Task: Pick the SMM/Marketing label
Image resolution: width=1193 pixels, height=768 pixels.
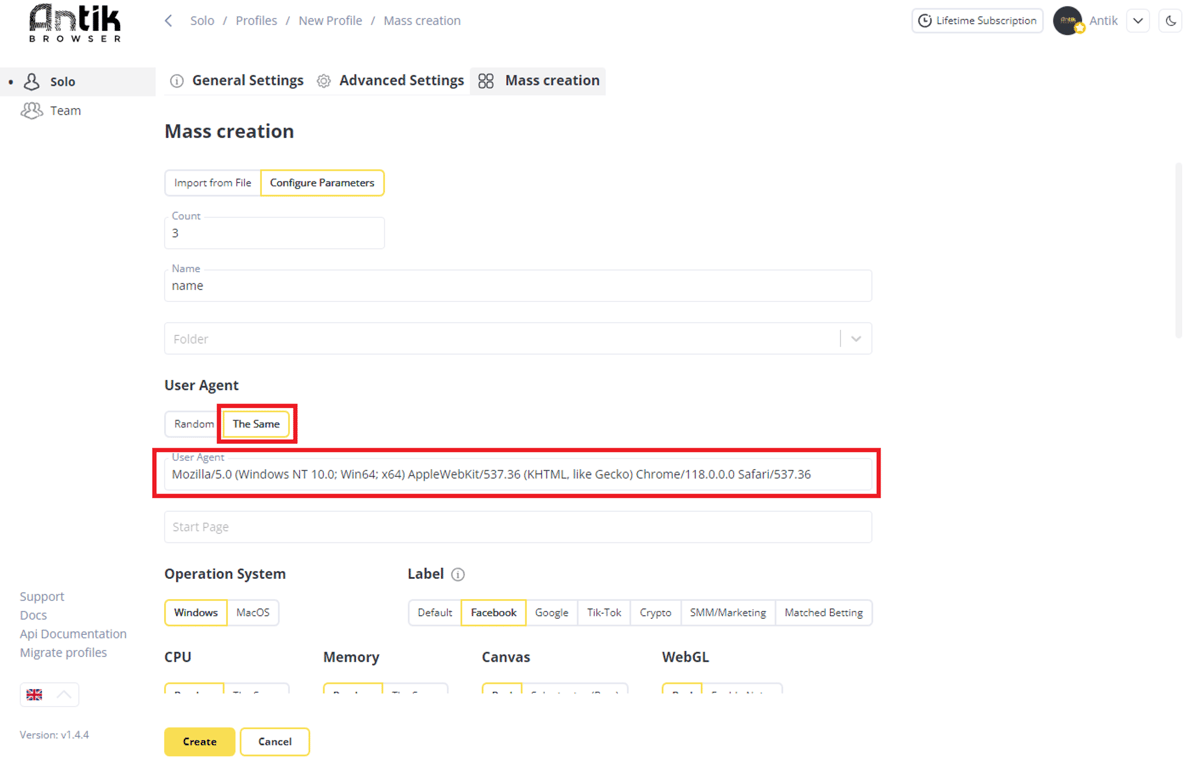Action: pyautogui.click(x=728, y=613)
